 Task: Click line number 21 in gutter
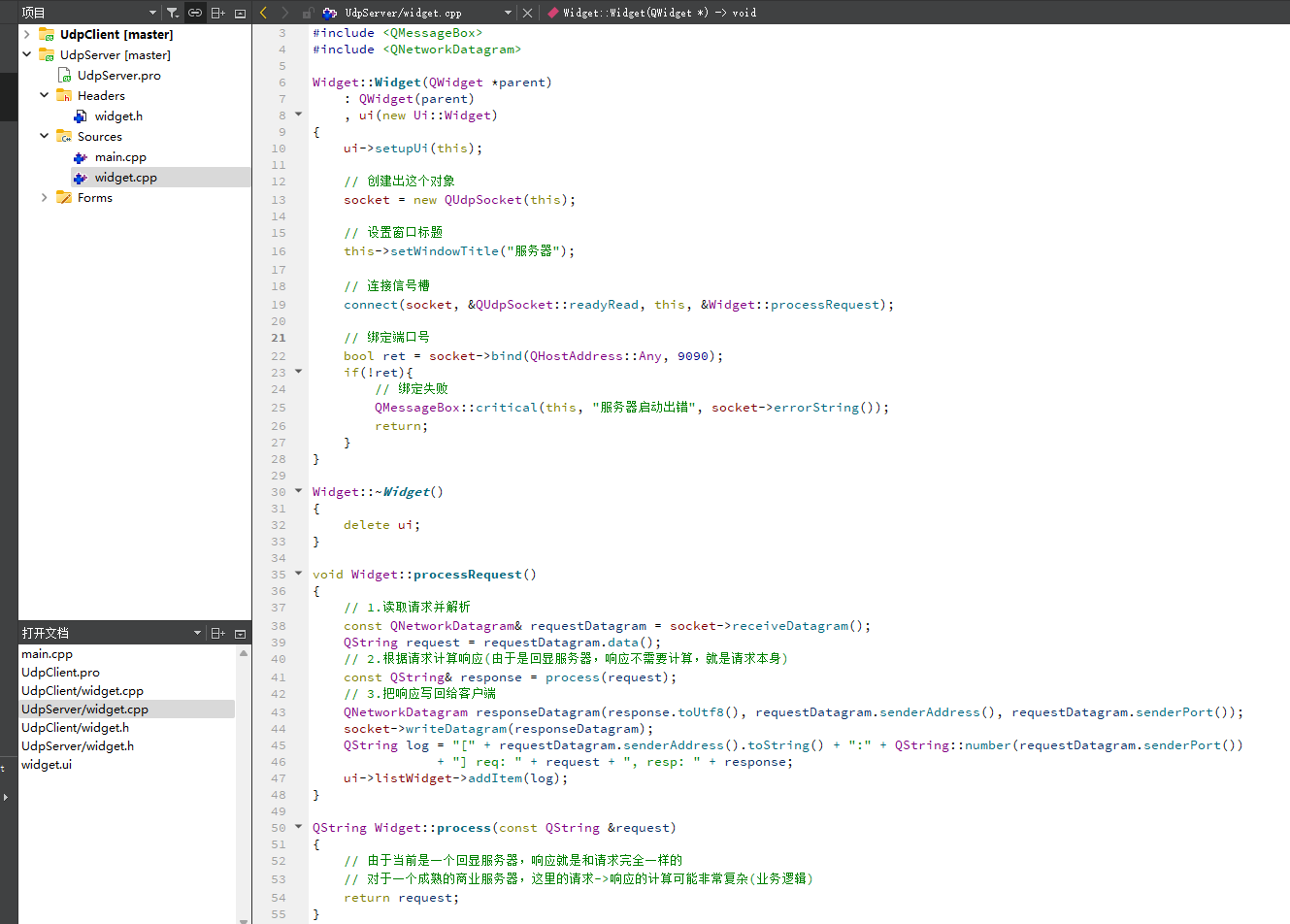click(x=279, y=338)
